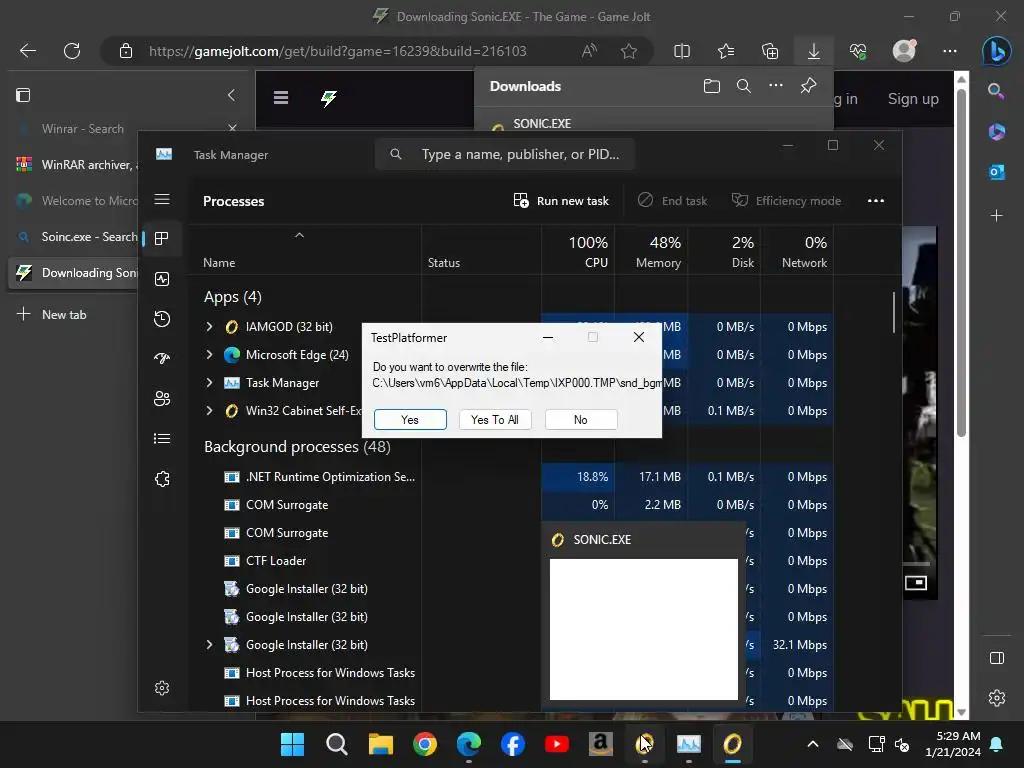Image resolution: width=1024 pixels, height=768 pixels.
Task: Sort by Network column header
Action: coord(797,251)
